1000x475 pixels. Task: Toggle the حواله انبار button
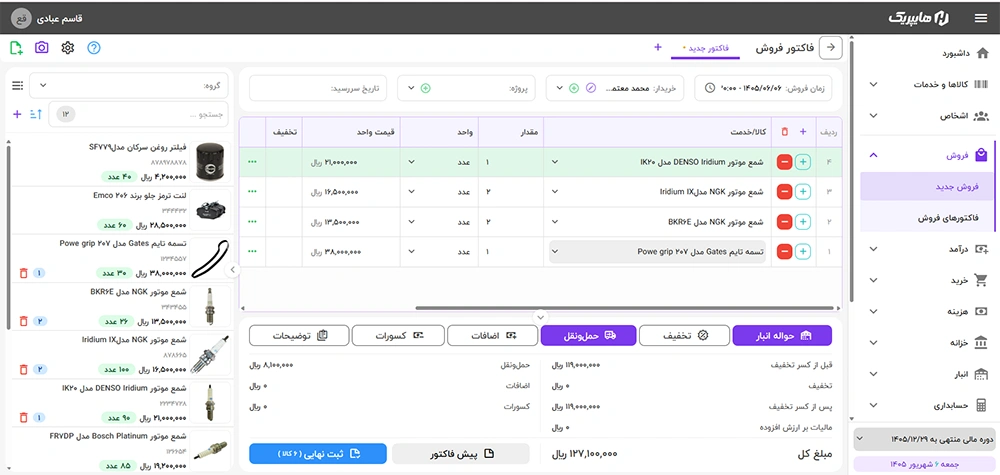[x=783, y=335]
